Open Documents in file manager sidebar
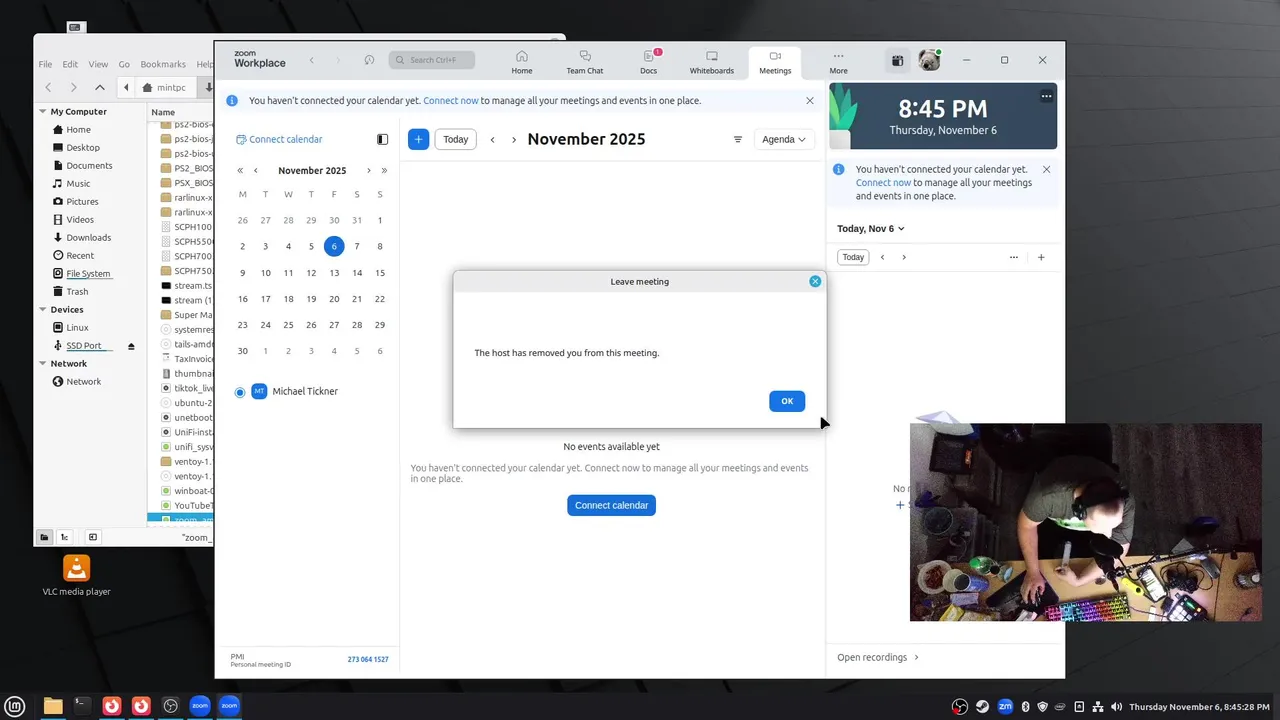 coord(89,165)
